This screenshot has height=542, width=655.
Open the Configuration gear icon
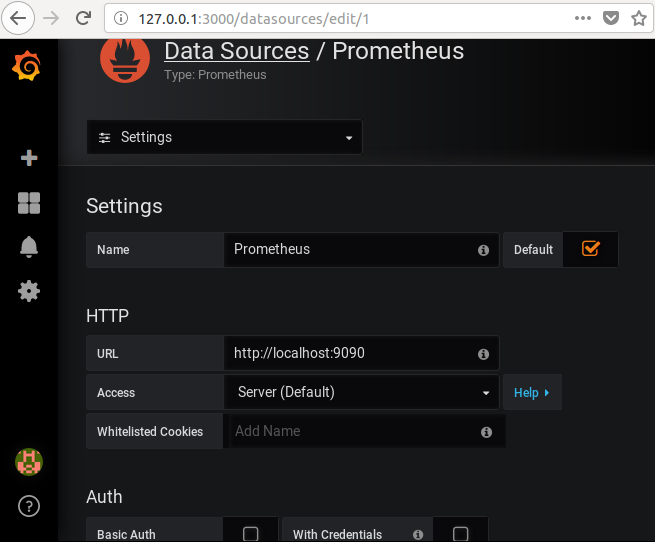(29, 291)
